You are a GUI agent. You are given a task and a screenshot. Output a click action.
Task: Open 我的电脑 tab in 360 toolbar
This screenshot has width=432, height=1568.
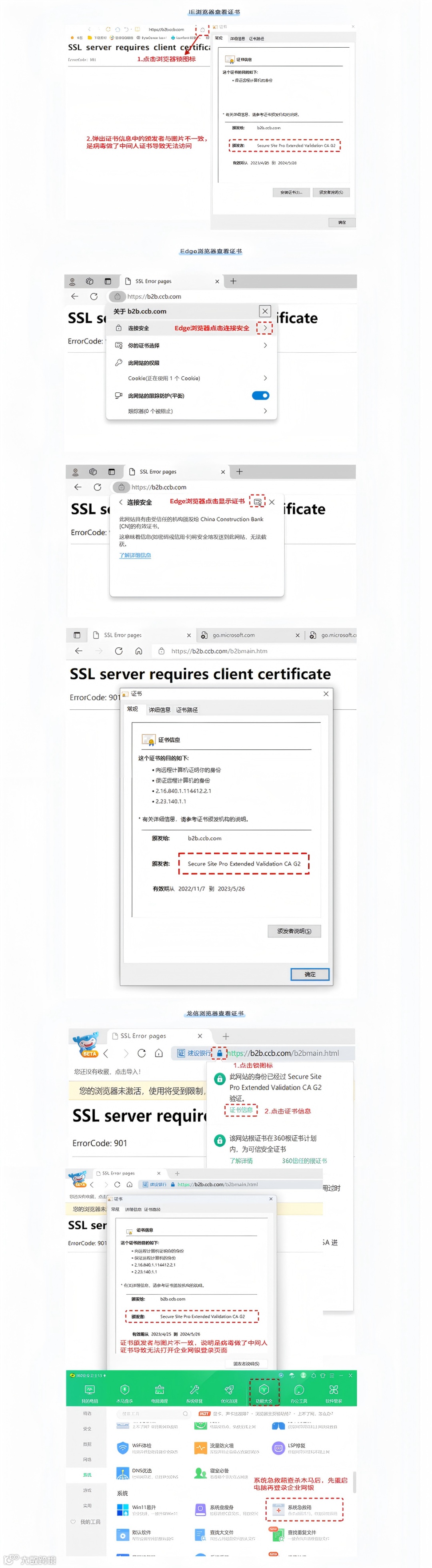pos(90,1393)
